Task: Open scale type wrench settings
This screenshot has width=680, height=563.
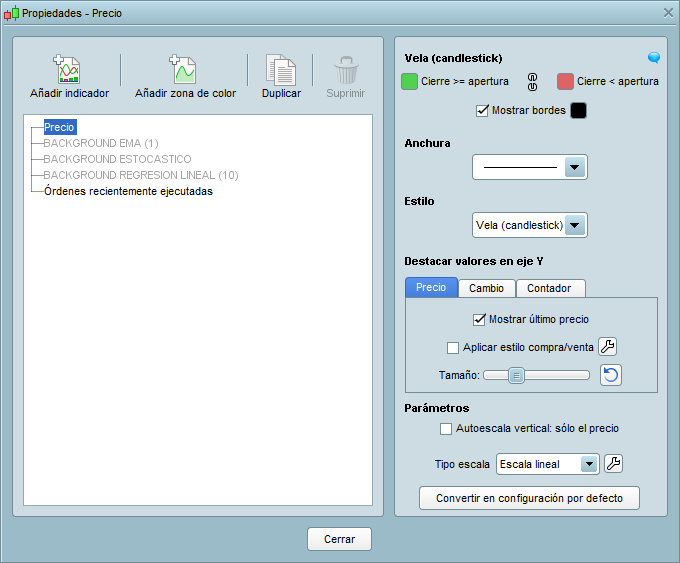Action: click(613, 464)
